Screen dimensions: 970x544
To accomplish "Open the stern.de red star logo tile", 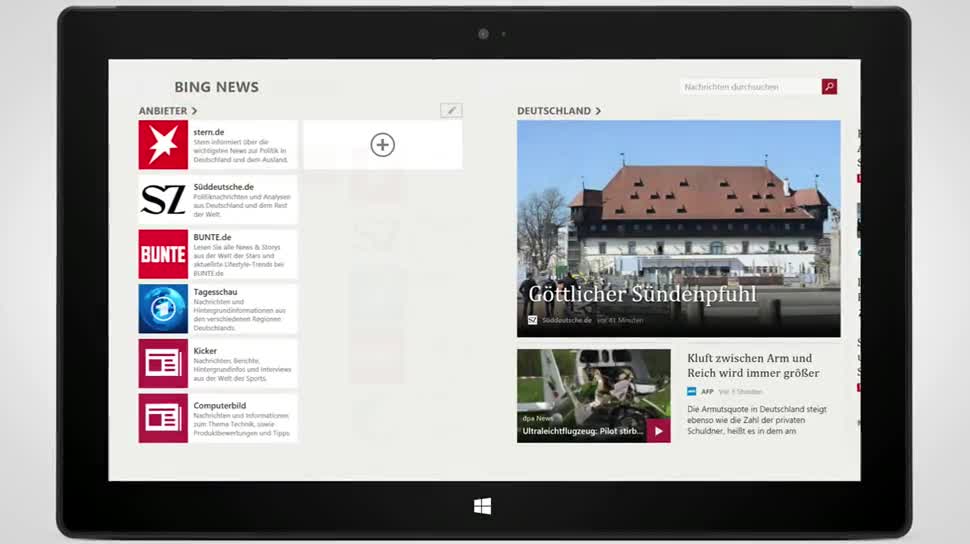I will (x=163, y=145).
